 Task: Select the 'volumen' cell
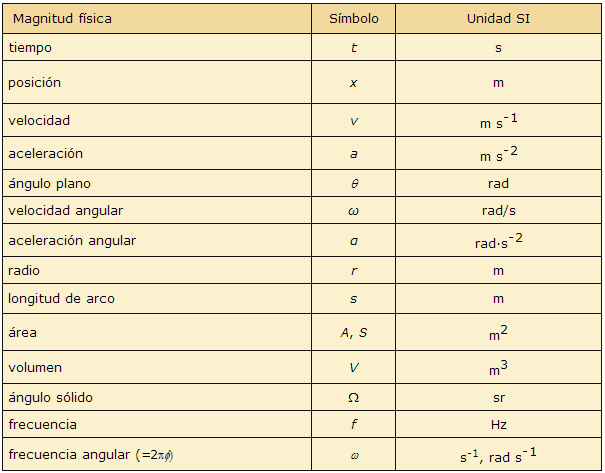[x=35, y=367]
